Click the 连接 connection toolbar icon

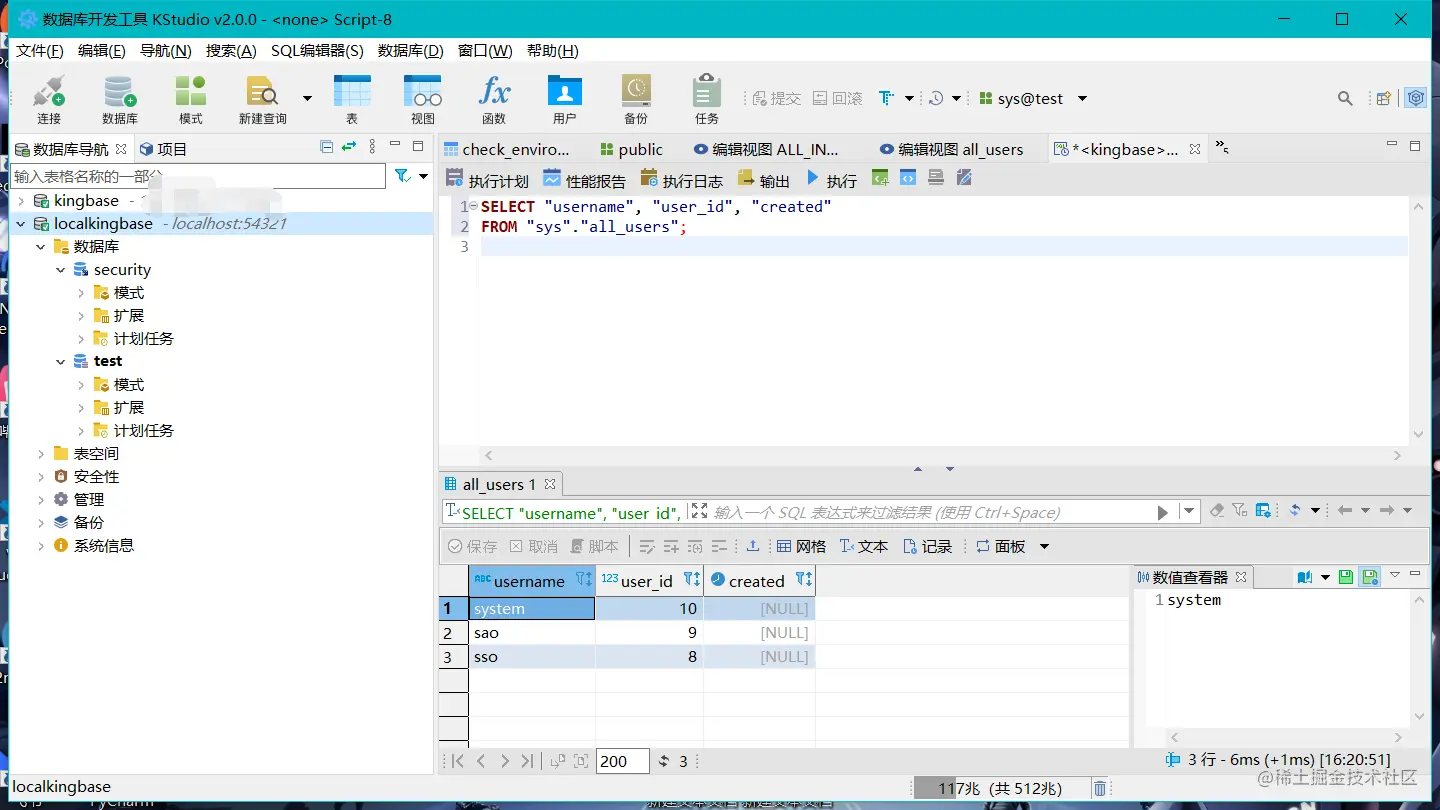pos(49,99)
